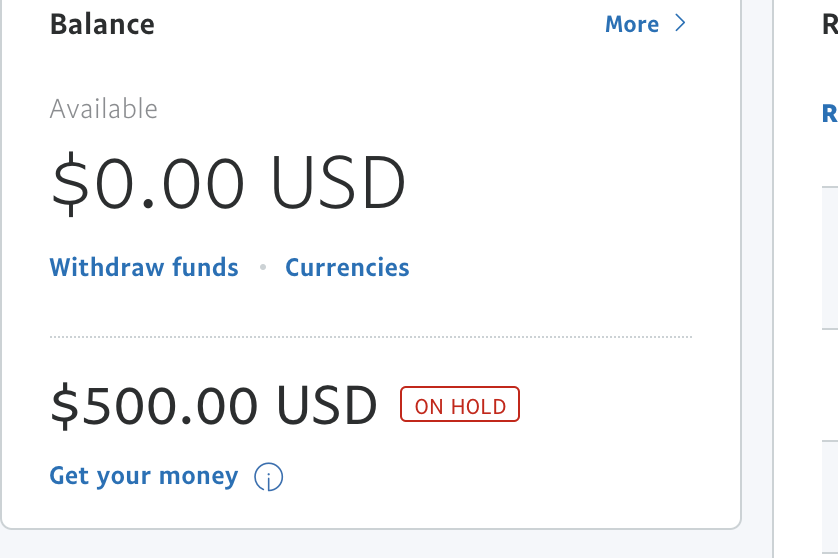This screenshot has height=558, width=838.
Task: Click the dot separator between Withdraw funds and Currencies
Action: tap(262, 268)
